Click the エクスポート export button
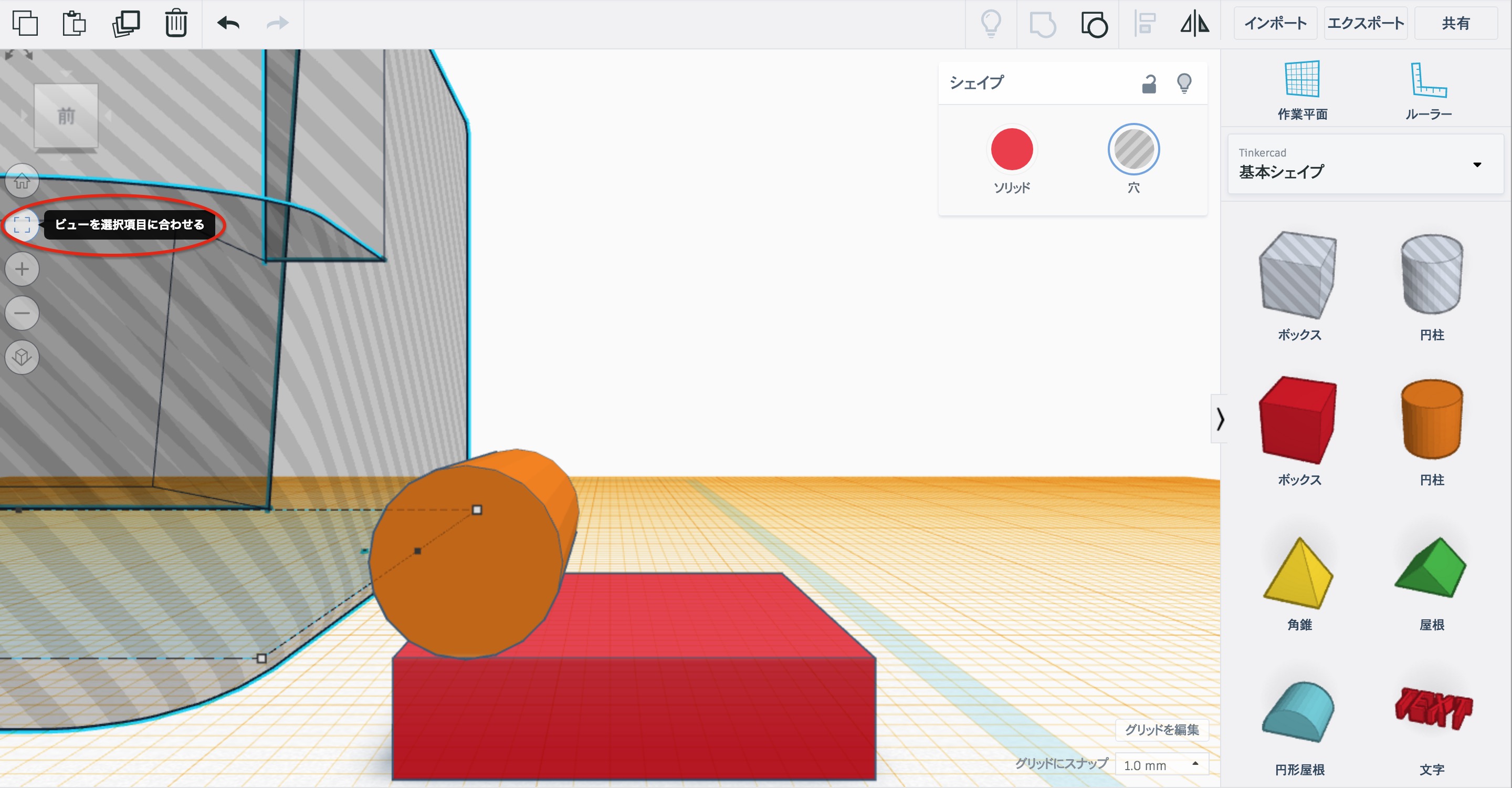Screen dimensions: 1512x788 pos(1365,24)
